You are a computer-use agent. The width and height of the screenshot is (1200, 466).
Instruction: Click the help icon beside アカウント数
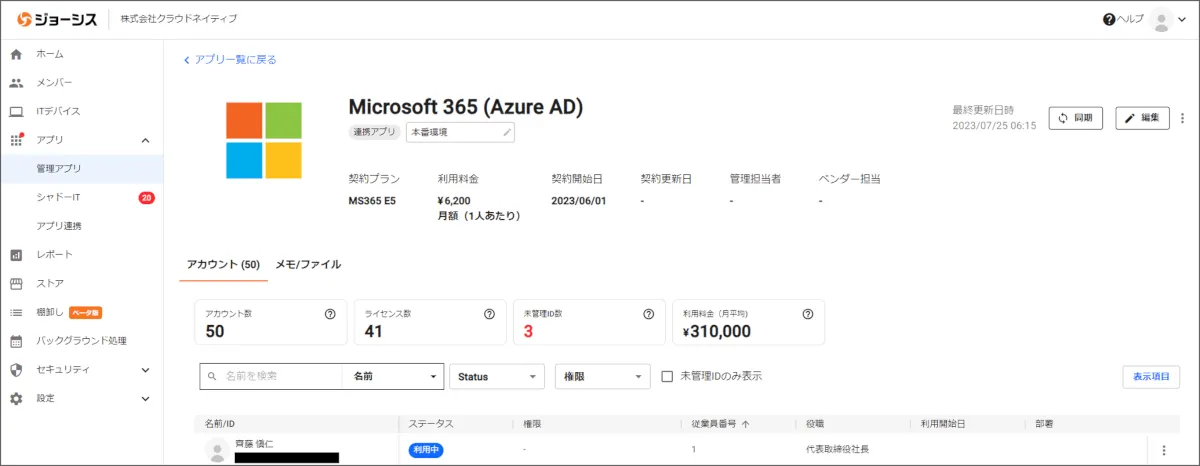[x=330, y=314]
